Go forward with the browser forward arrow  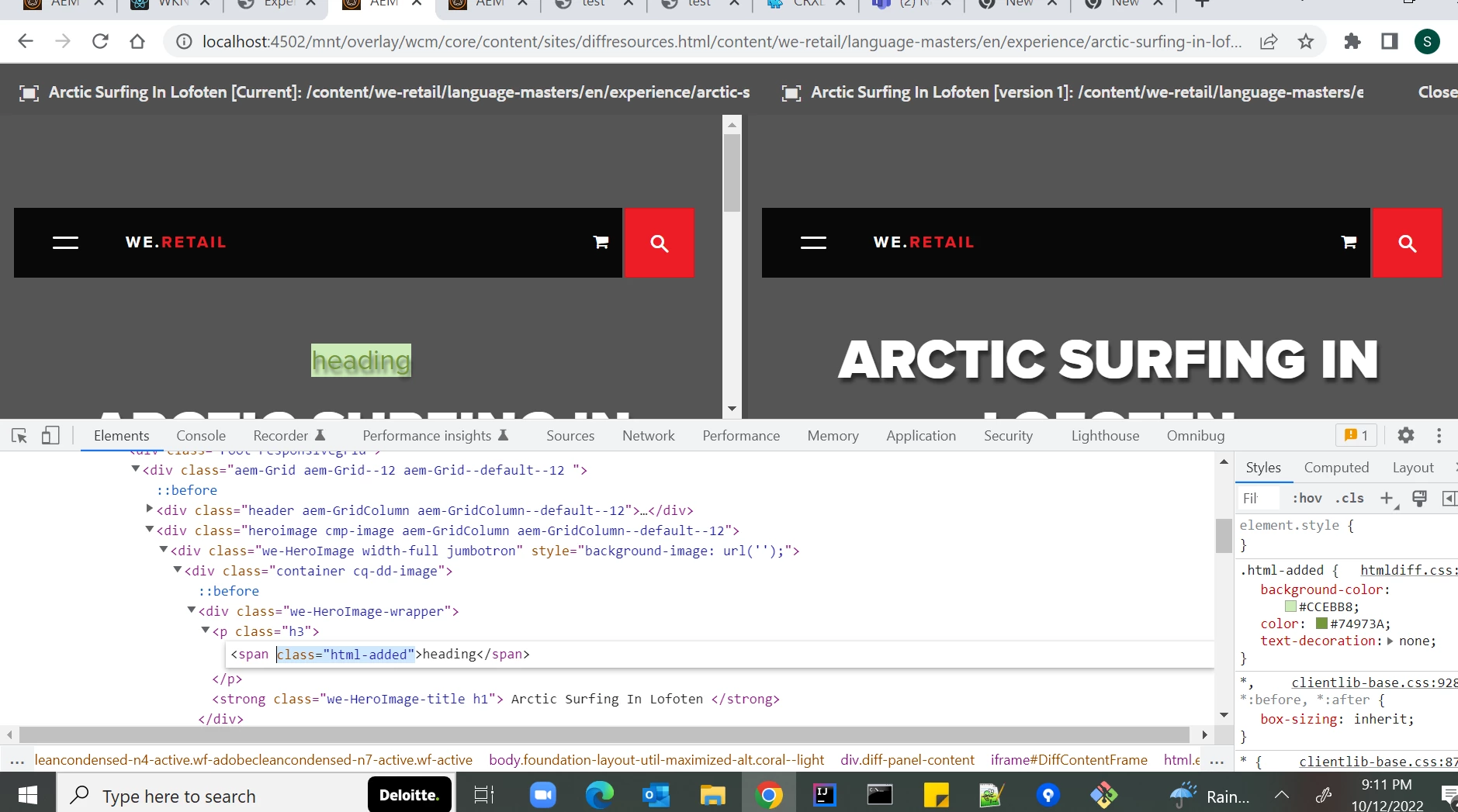click(x=63, y=41)
